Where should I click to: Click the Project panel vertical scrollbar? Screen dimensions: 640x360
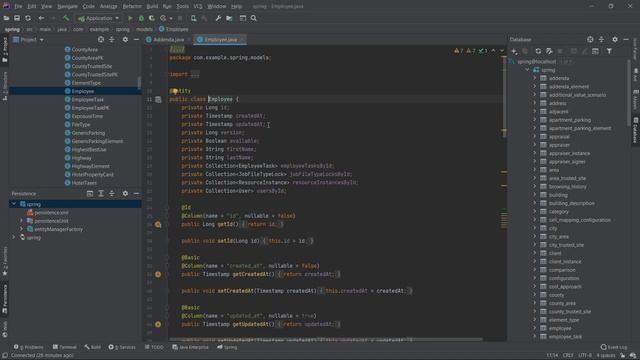tap(139, 83)
